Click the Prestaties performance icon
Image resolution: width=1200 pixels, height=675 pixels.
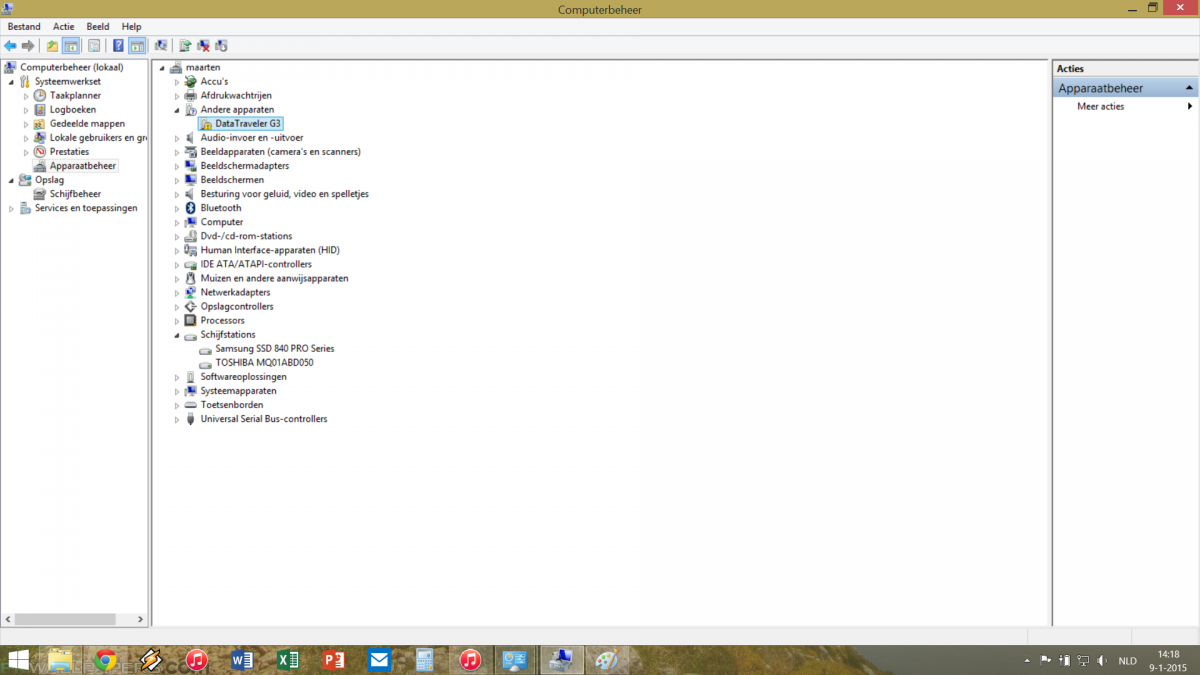40,151
